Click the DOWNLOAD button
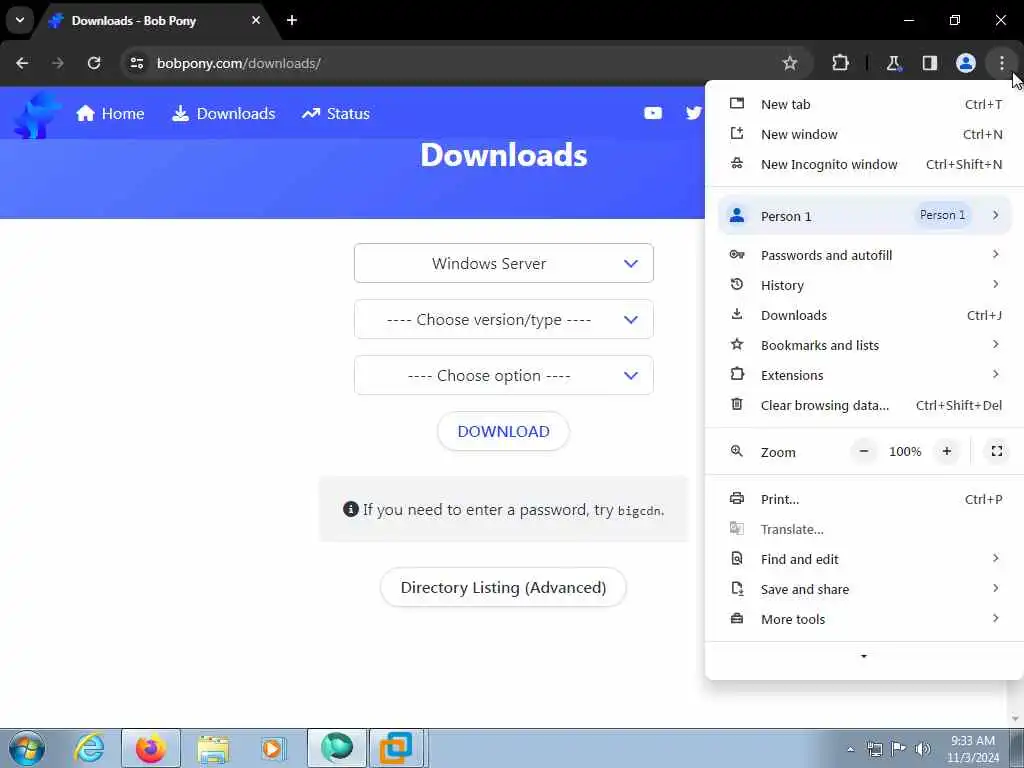This screenshot has height=768, width=1024. click(504, 431)
